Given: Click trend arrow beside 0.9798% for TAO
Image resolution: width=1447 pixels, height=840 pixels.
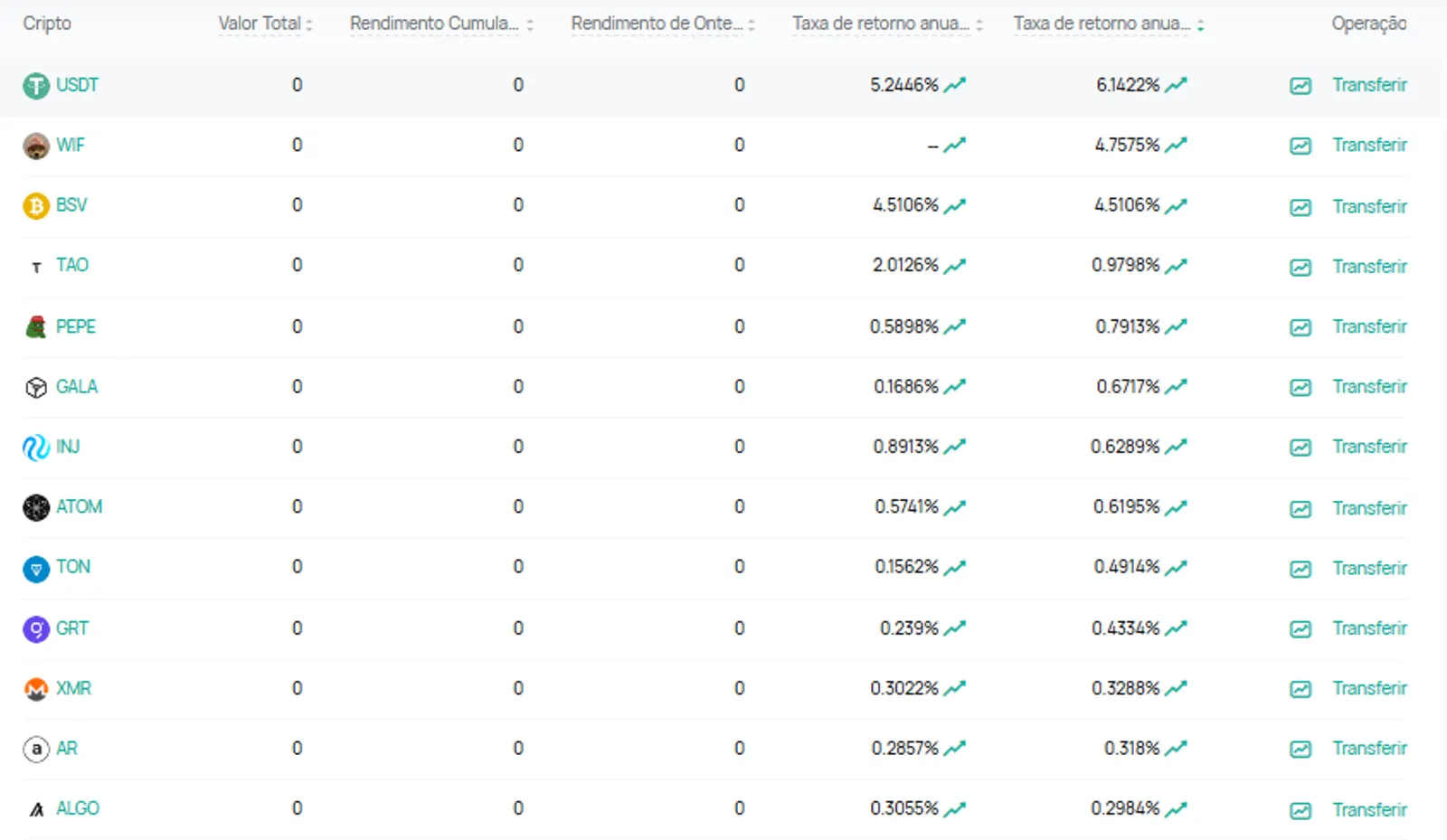Looking at the screenshot, I should point(1176,266).
